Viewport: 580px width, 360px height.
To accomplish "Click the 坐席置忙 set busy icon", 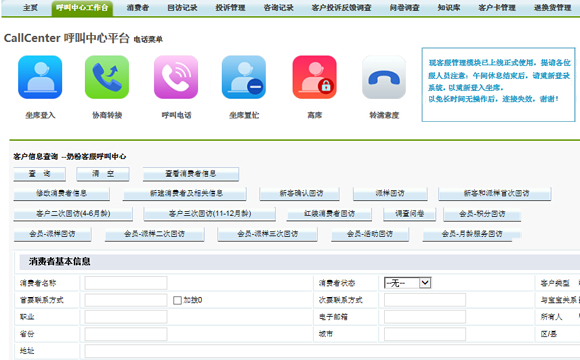I will point(244,77).
